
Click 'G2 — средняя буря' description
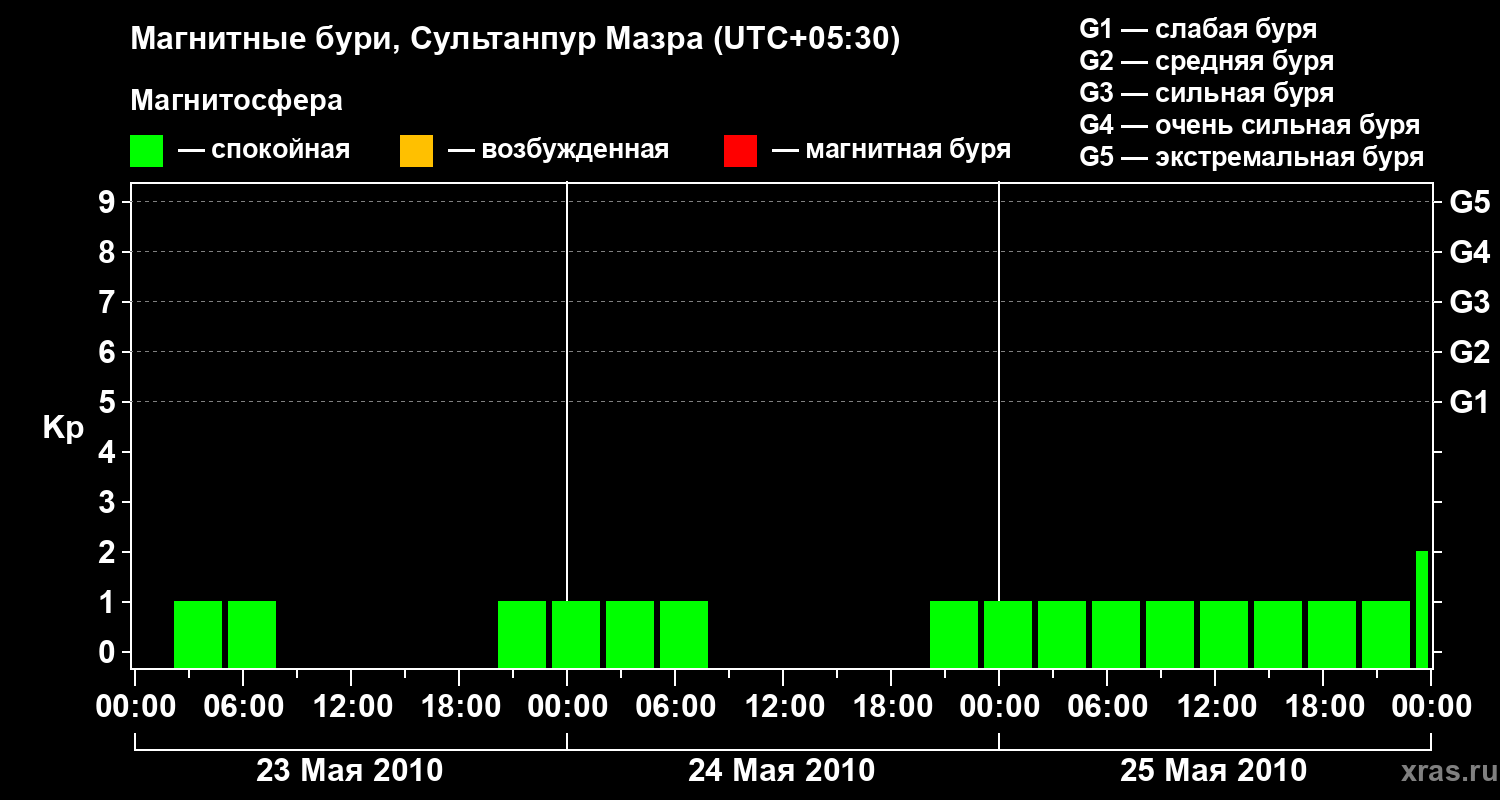(x=1206, y=61)
